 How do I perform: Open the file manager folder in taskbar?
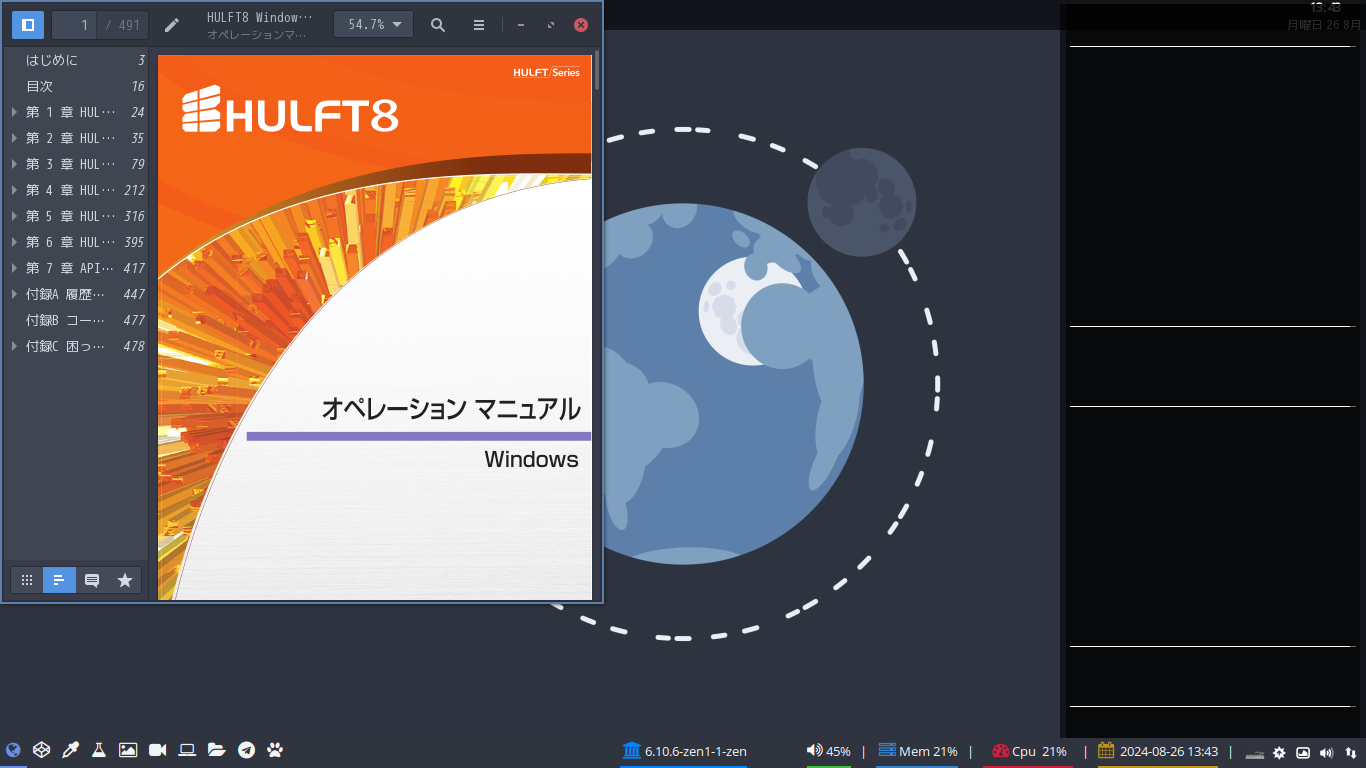coord(216,750)
